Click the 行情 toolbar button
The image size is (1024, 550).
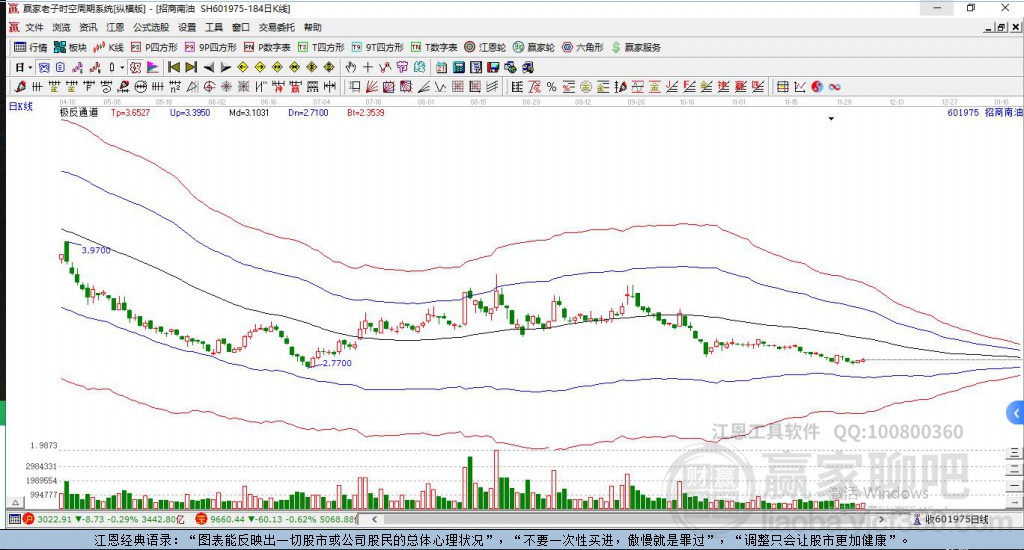pos(31,47)
